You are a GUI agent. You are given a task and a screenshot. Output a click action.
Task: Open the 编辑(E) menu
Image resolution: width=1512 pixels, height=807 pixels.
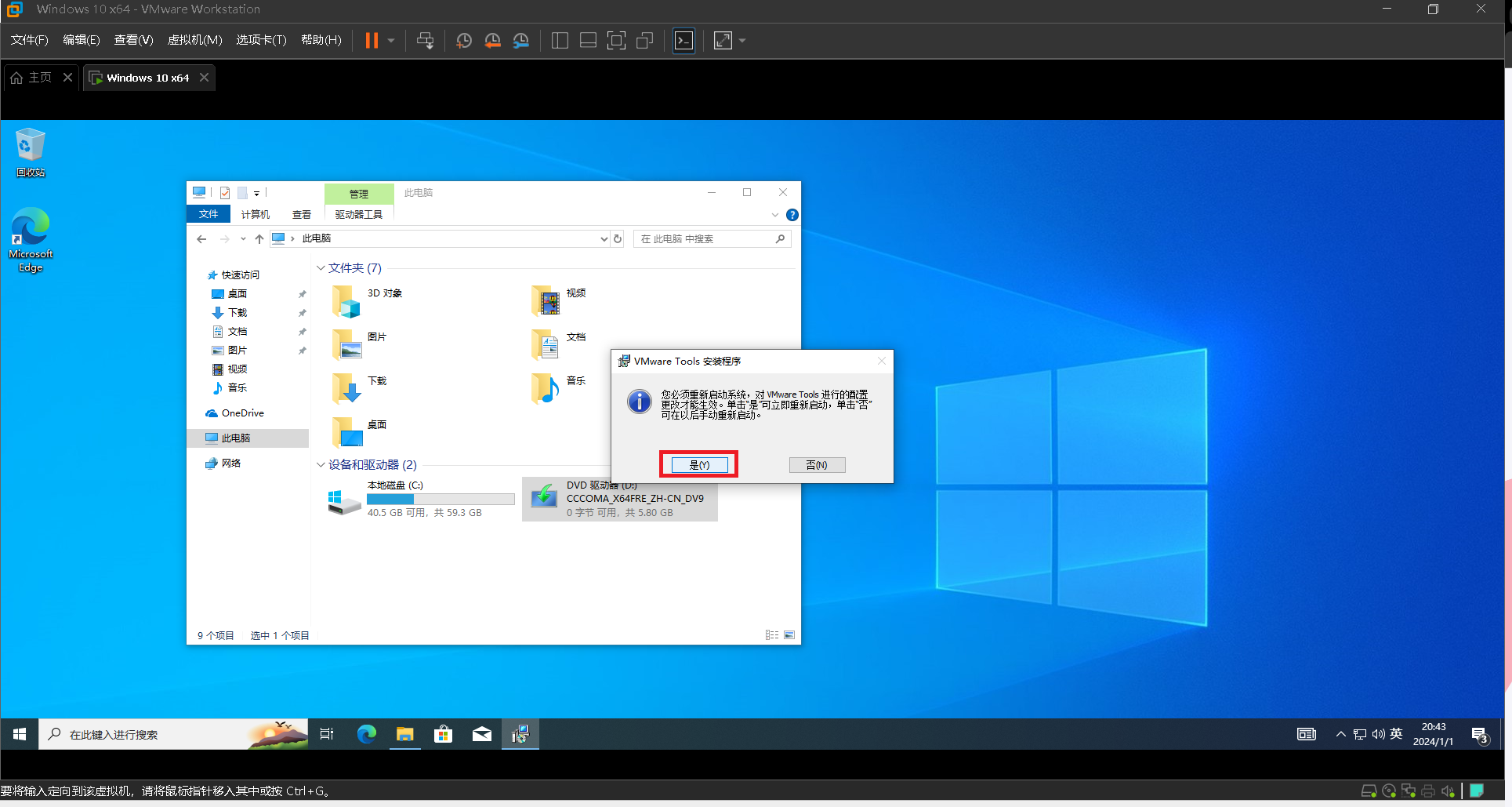[x=82, y=40]
